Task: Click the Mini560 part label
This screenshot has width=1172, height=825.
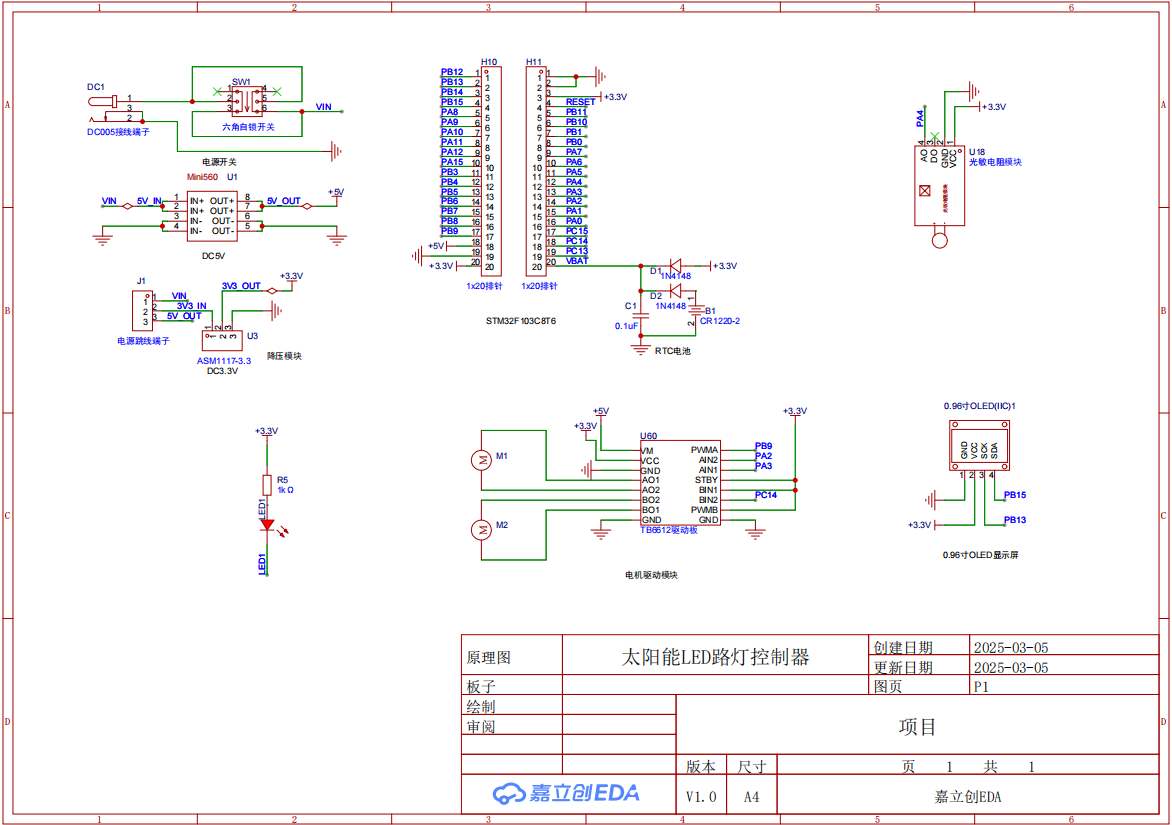Action: 203,177
